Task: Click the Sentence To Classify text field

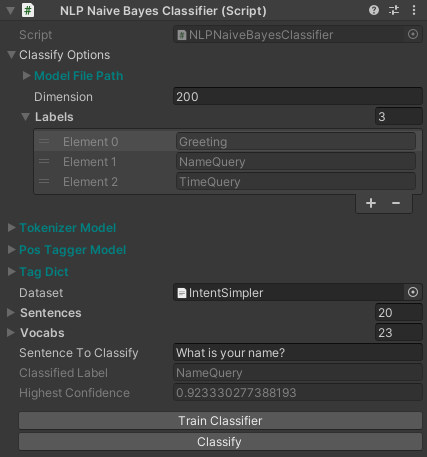Action: pos(298,353)
